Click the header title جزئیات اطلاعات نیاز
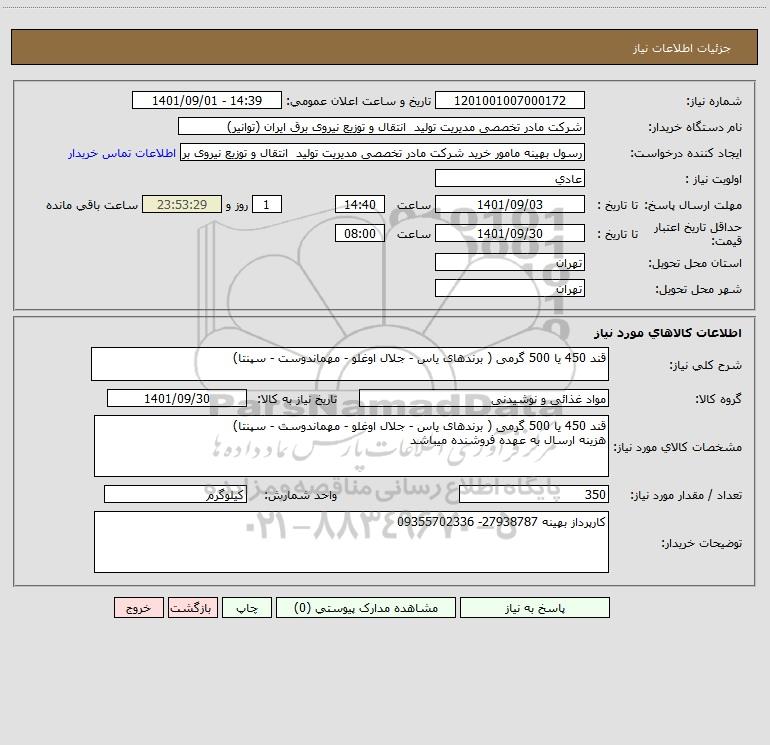The height and width of the screenshot is (745, 770). click(x=681, y=48)
